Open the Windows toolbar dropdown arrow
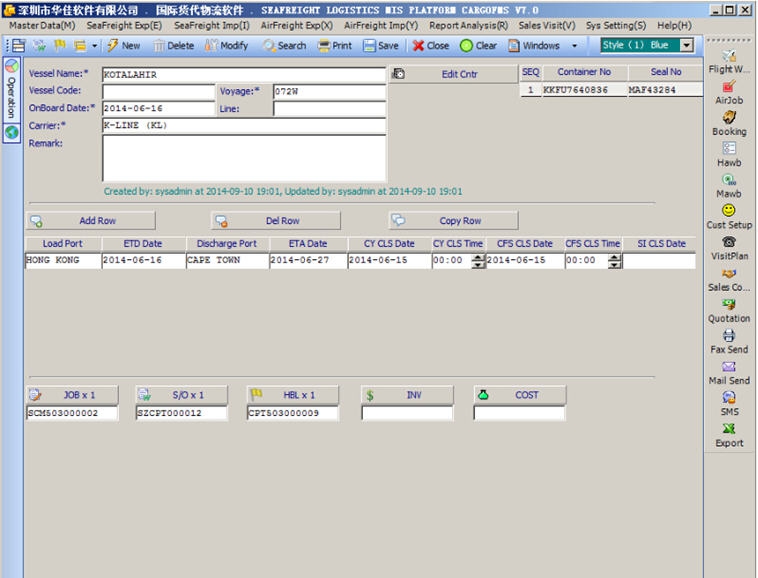Screen dimensions: 758x578 574,46
